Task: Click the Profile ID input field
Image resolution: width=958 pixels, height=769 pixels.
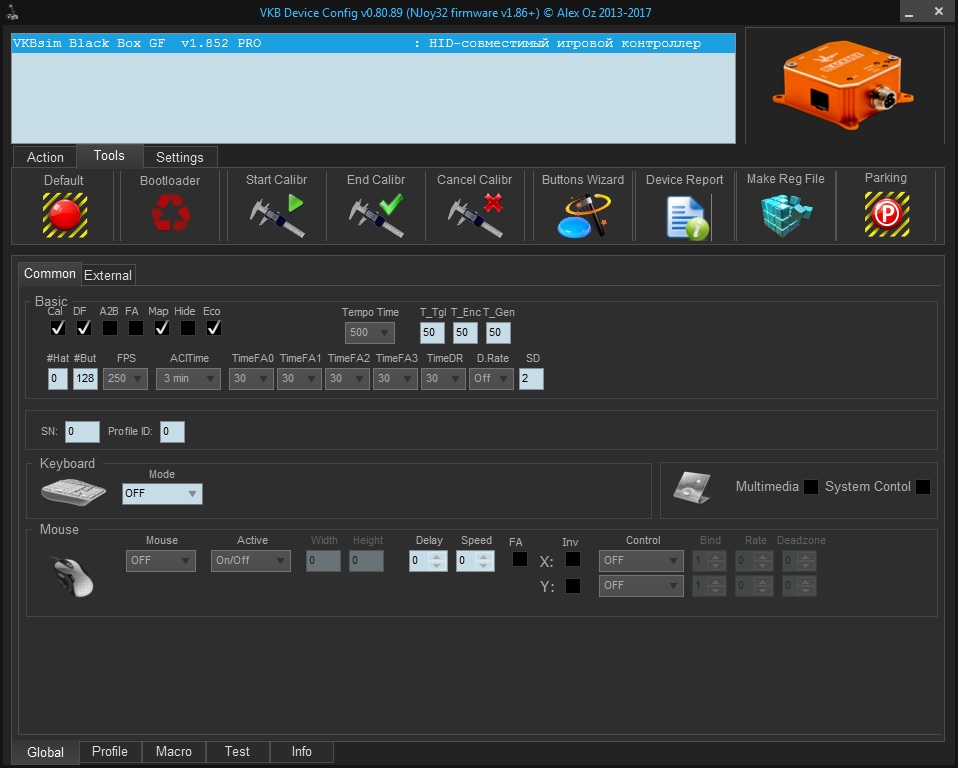Action: [172, 432]
